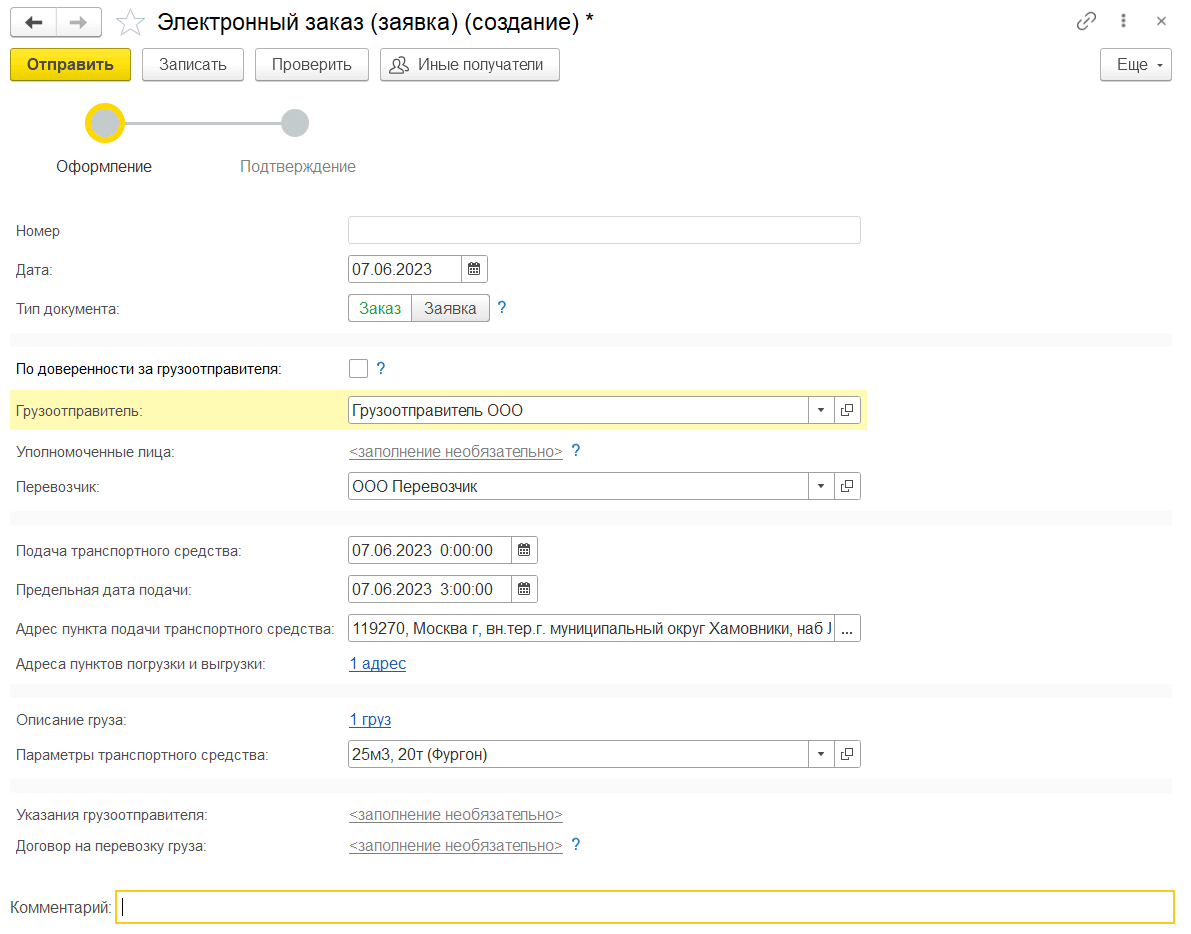
Task: Open calendar for Предельная дата подачи
Action: (x=524, y=589)
